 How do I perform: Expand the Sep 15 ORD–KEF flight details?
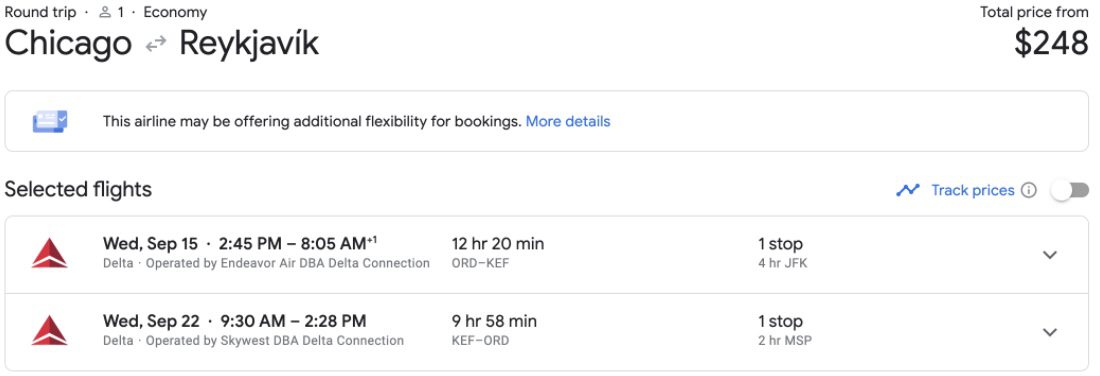(1049, 255)
